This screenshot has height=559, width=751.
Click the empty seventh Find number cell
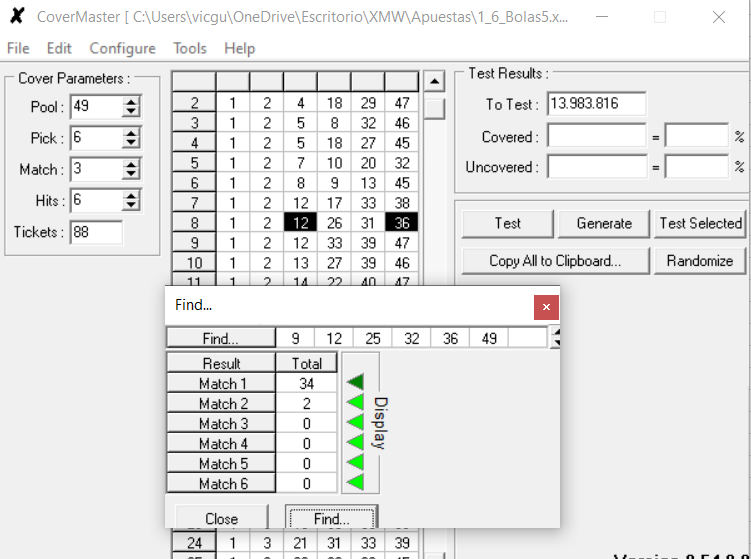pos(527,338)
